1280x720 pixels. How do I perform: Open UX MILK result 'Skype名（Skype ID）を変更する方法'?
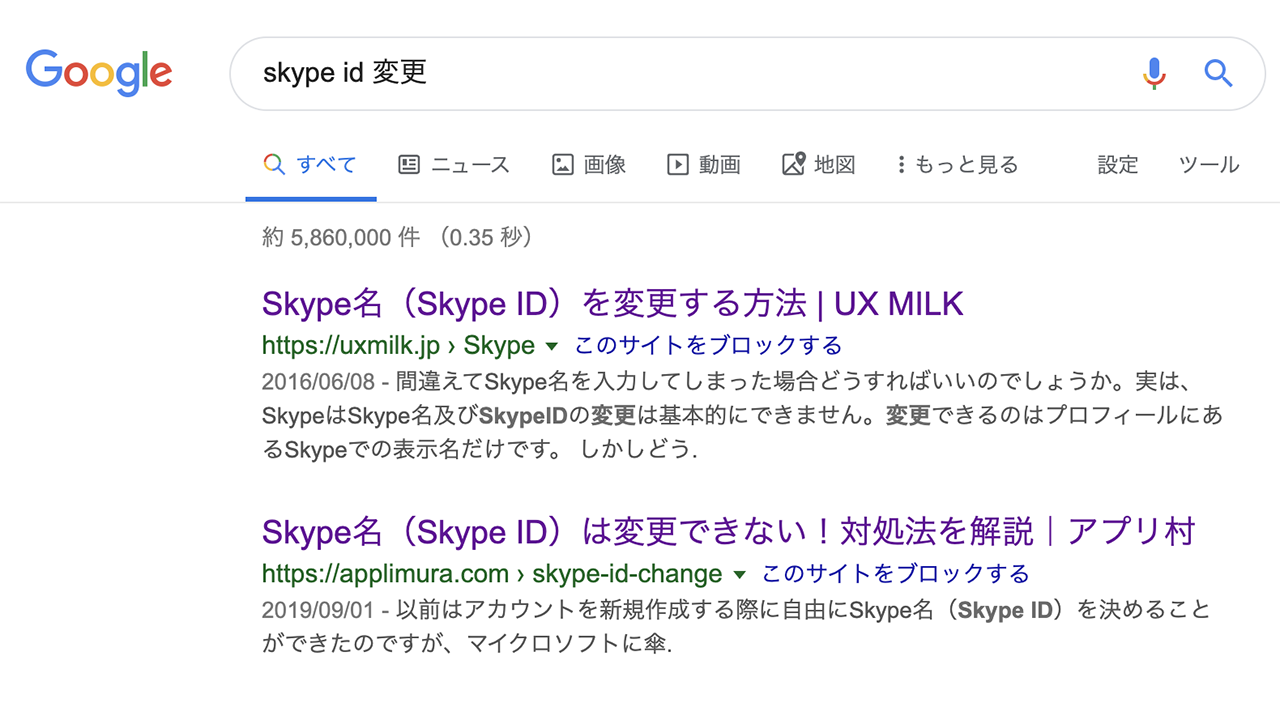(x=613, y=303)
